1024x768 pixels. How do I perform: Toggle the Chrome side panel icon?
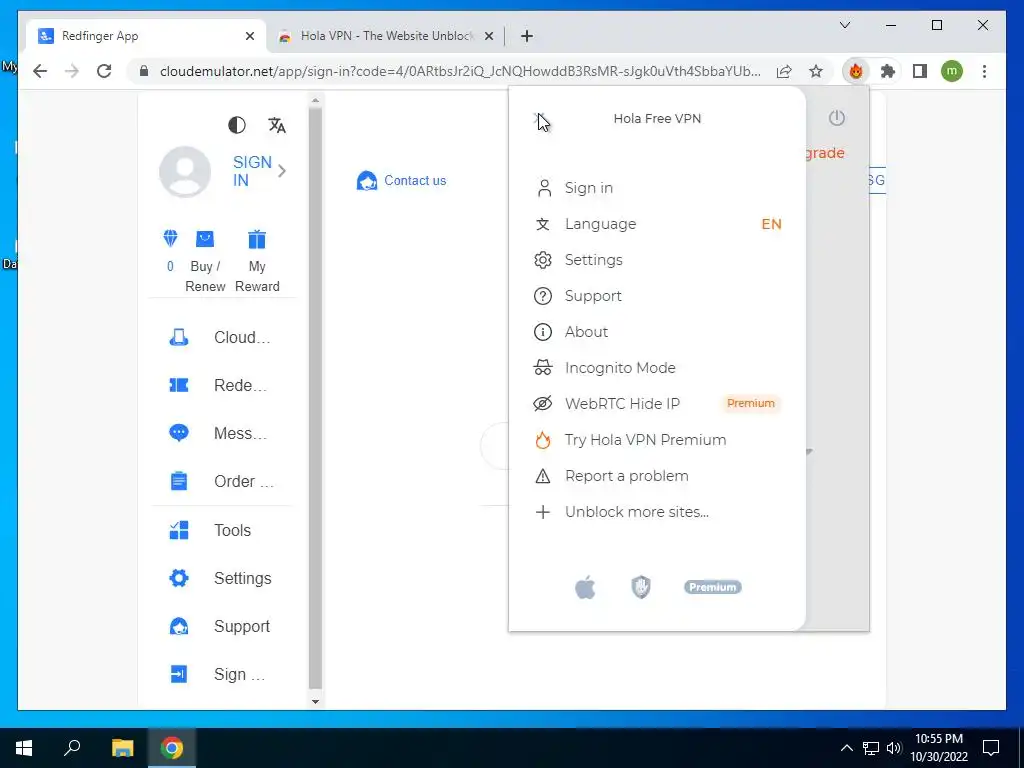920,71
